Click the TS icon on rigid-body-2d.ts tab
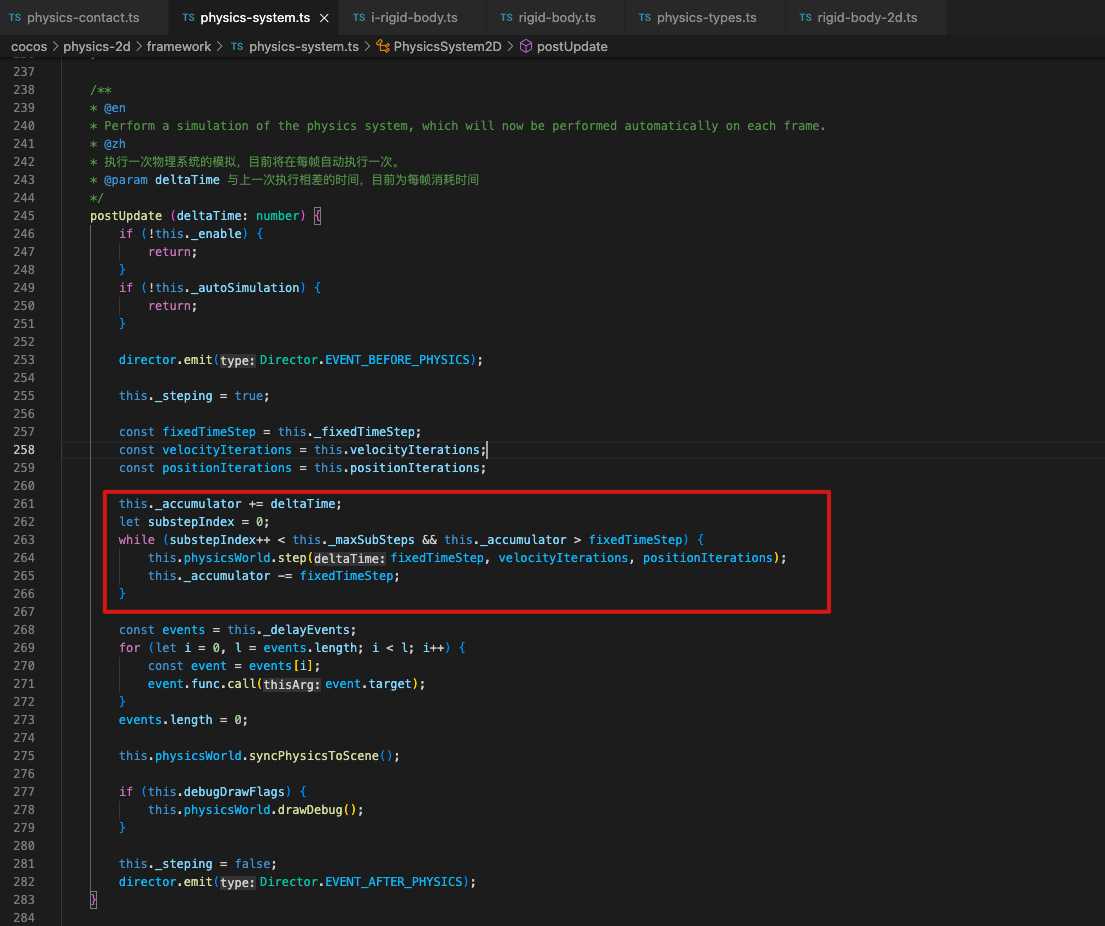This screenshot has width=1105, height=926. tap(805, 18)
